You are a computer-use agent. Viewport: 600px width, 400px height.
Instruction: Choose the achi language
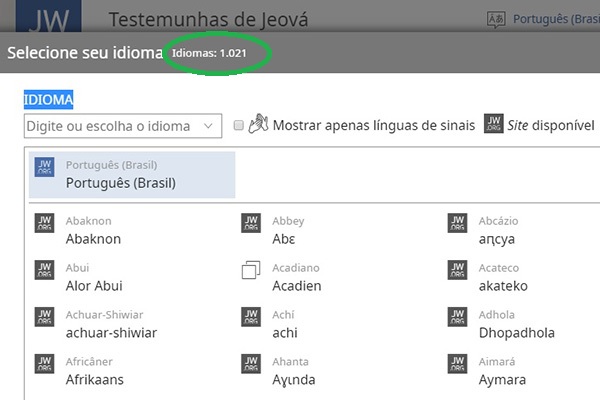[285, 333]
